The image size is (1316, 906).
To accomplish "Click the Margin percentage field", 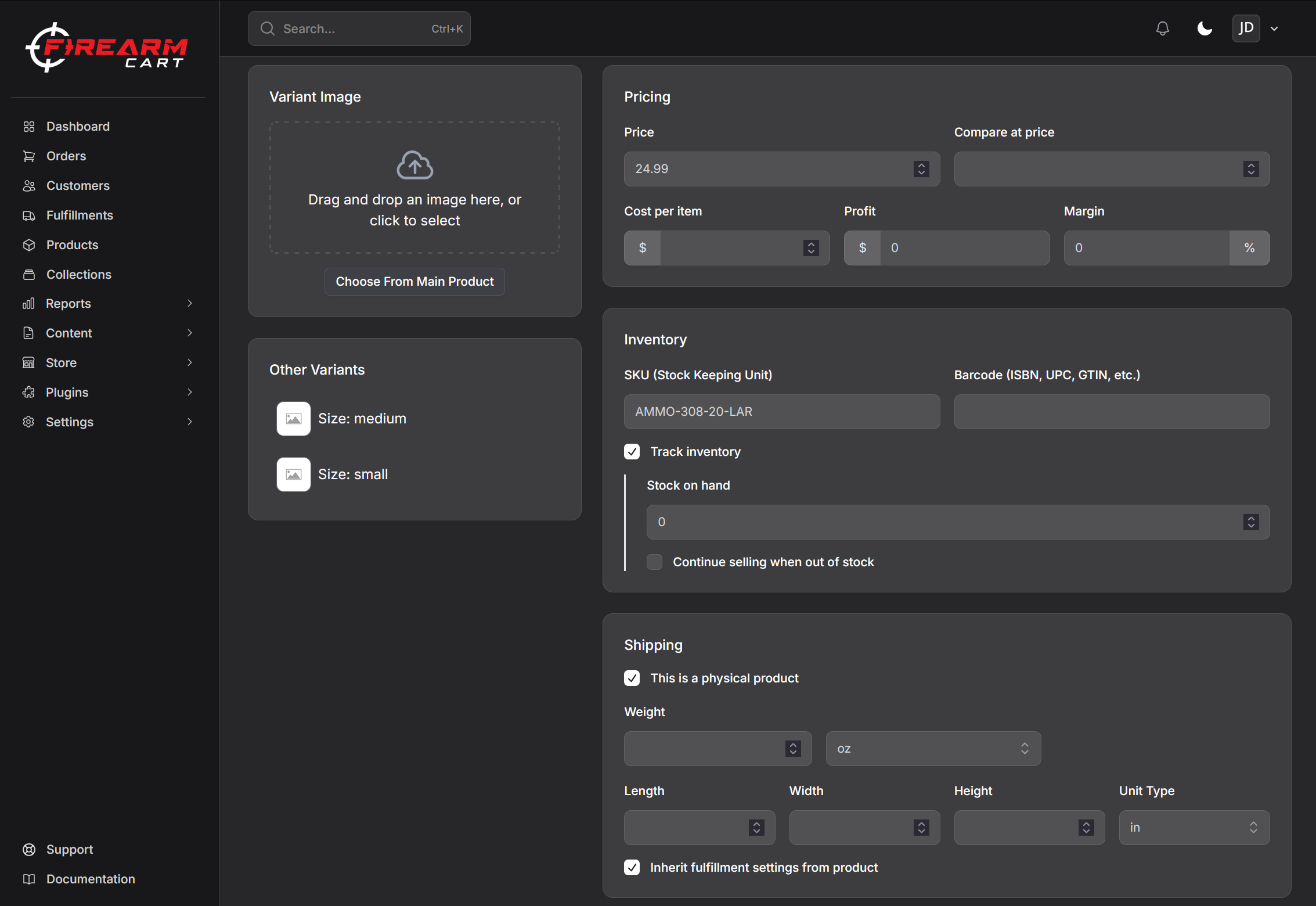I will pos(1146,248).
